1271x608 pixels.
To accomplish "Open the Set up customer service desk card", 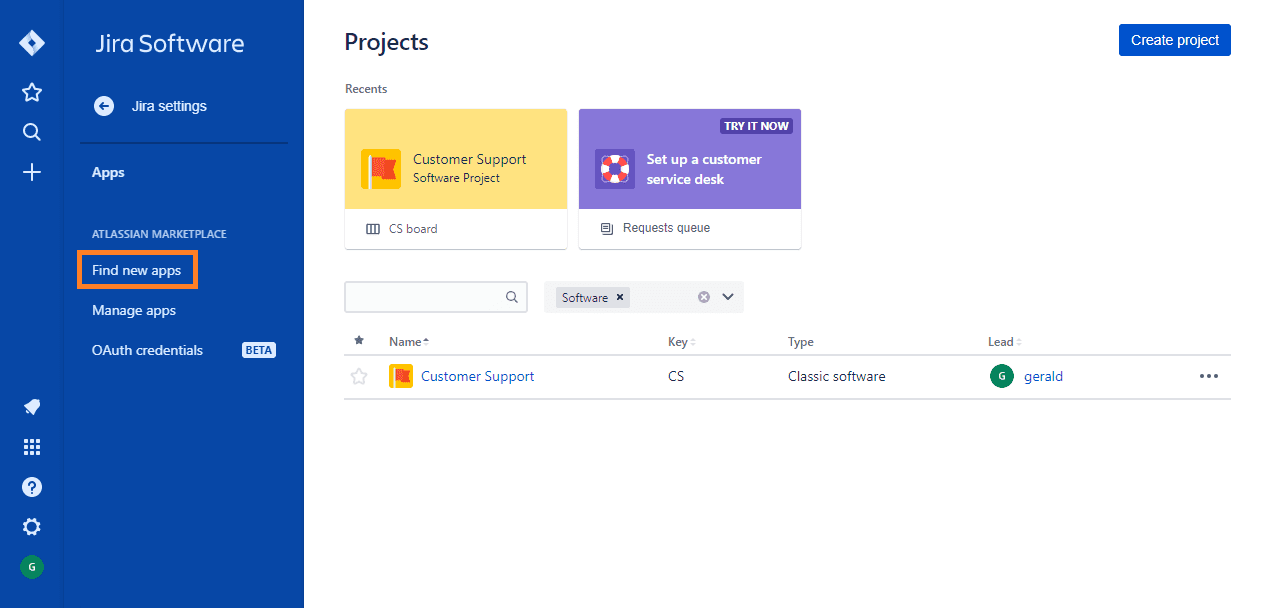I will 690,179.
